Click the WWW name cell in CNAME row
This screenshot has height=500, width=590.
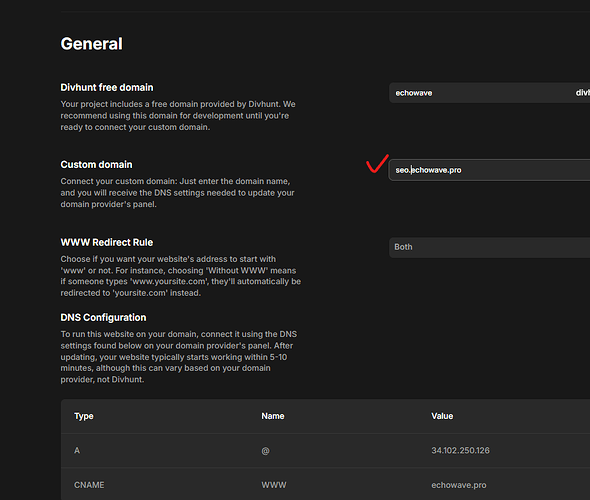tap(274, 485)
